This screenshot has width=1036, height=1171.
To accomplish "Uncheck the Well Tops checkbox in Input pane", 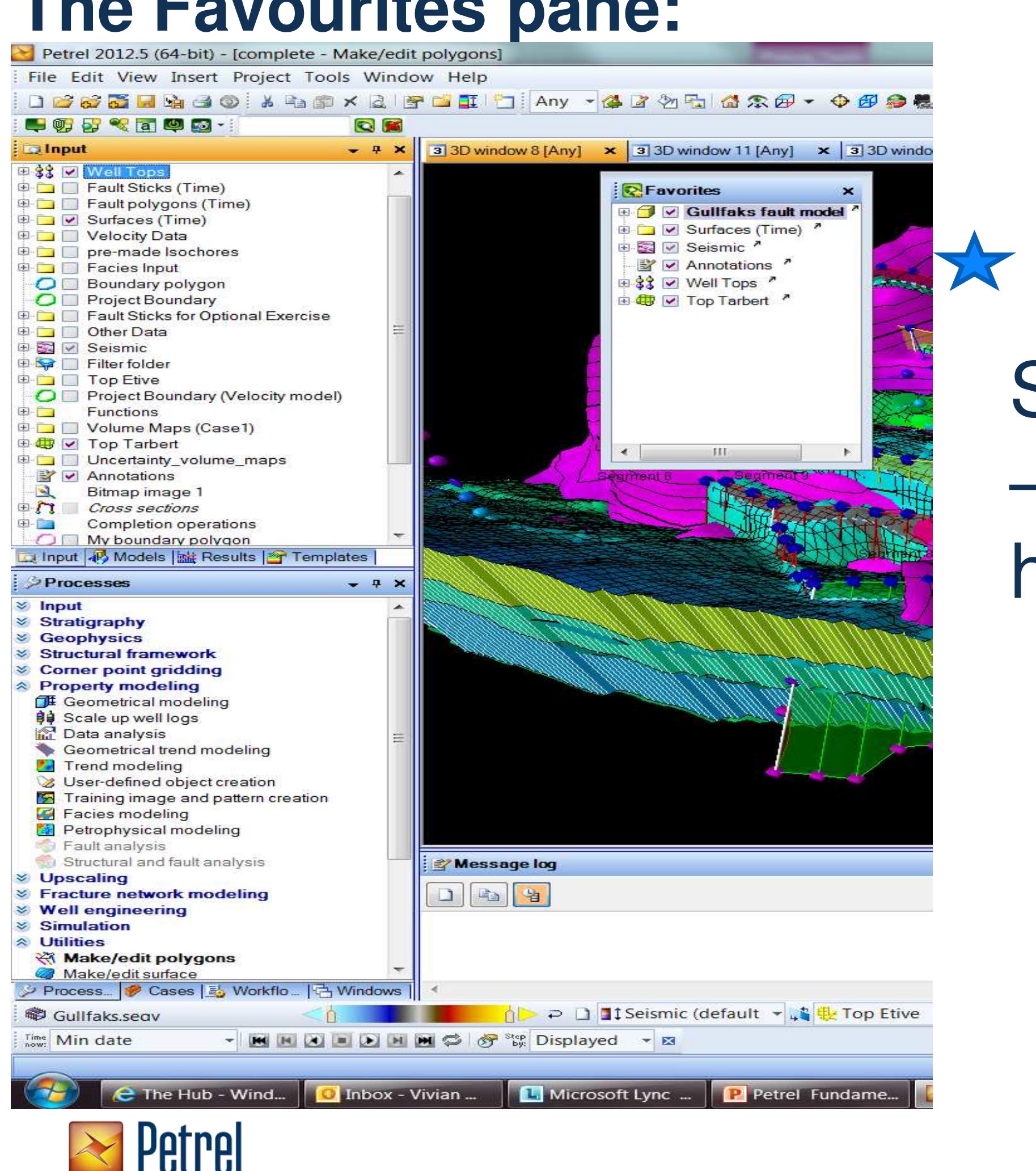I will point(70,171).
